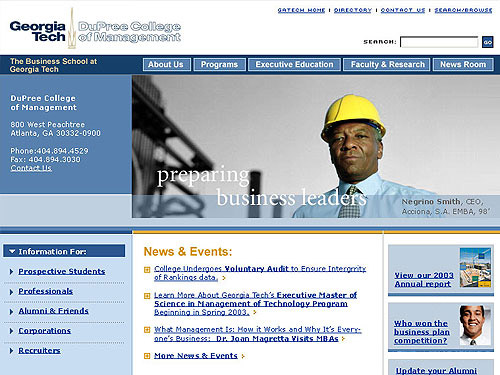Follow the Contact Us link under Fax
This screenshot has width=500, height=375.
click(31, 168)
